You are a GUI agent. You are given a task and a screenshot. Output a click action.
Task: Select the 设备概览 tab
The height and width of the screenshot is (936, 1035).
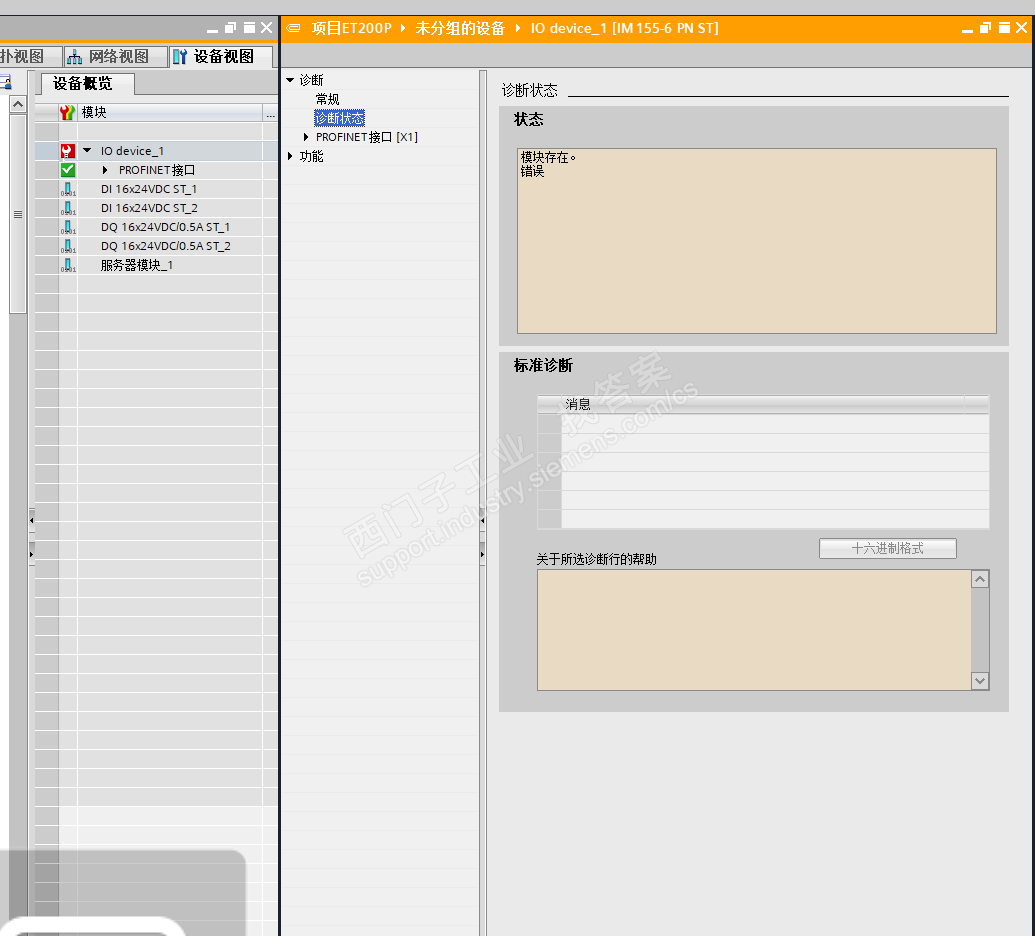point(88,84)
